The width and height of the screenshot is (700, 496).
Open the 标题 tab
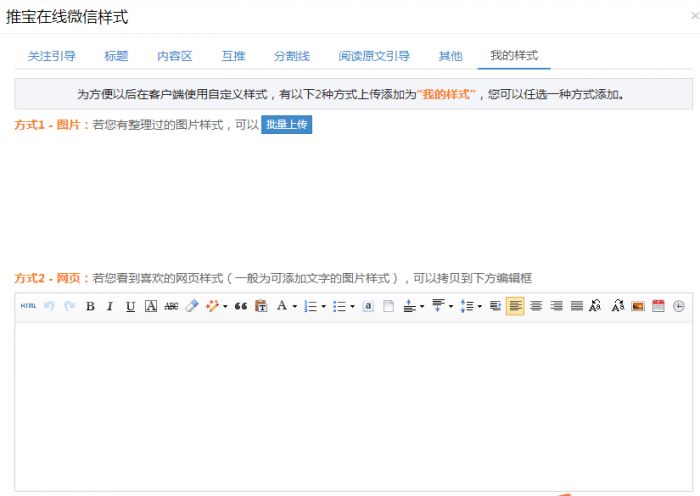pyautogui.click(x=116, y=56)
